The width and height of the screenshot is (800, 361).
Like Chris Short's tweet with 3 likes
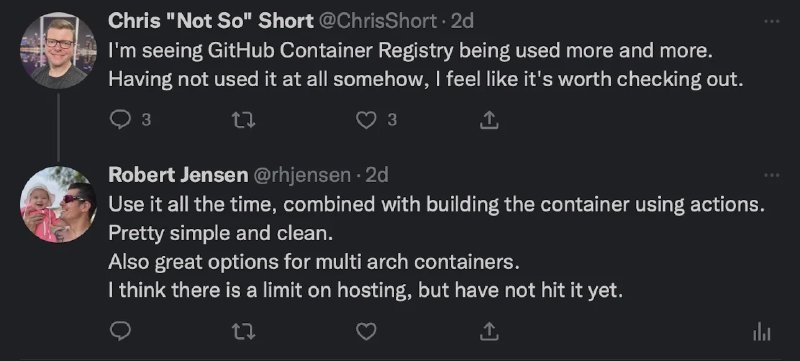[366, 120]
